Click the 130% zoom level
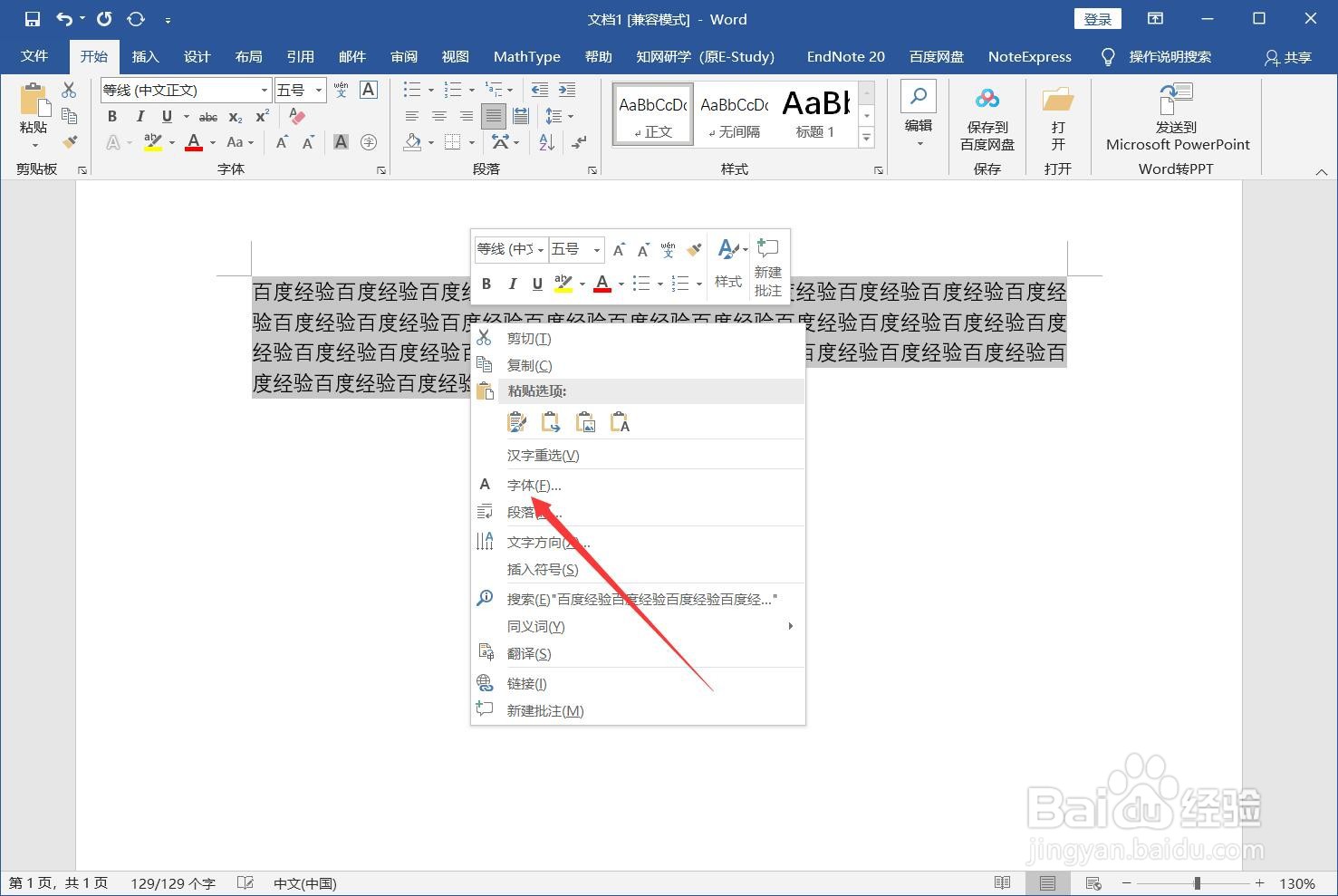Image resolution: width=1338 pixels, height=896 pixels. click(1297, 883)
